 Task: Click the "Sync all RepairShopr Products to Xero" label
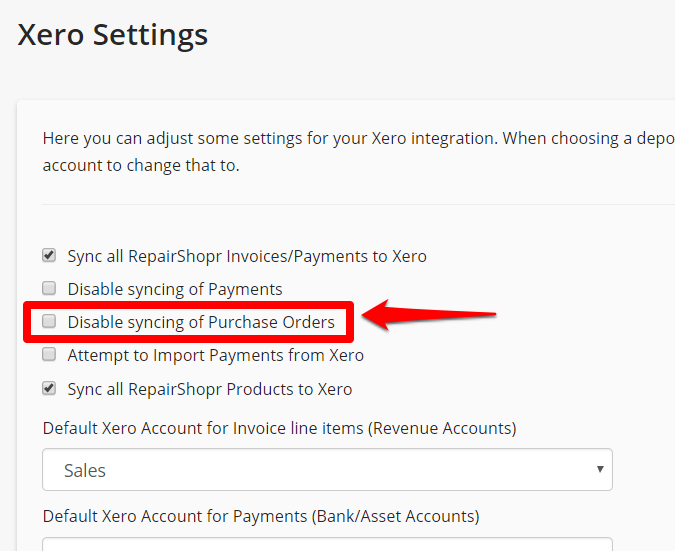tap(210, 390)
